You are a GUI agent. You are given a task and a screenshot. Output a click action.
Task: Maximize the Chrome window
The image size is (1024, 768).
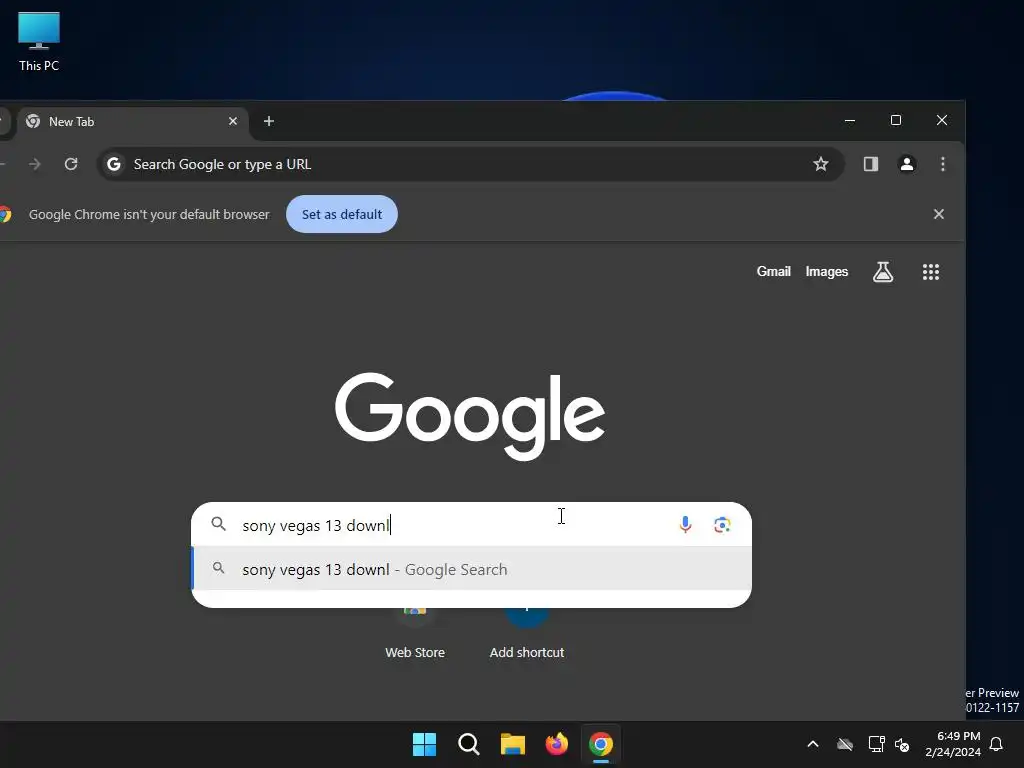(x=896, y=121)
